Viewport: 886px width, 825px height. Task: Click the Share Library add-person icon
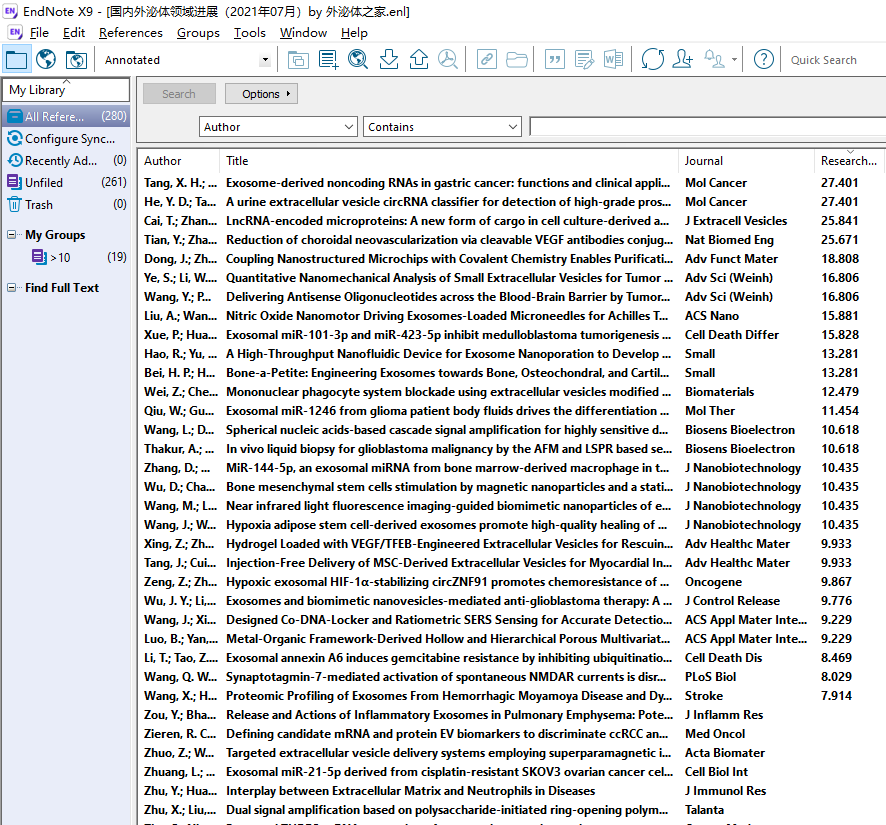[683, 59]
